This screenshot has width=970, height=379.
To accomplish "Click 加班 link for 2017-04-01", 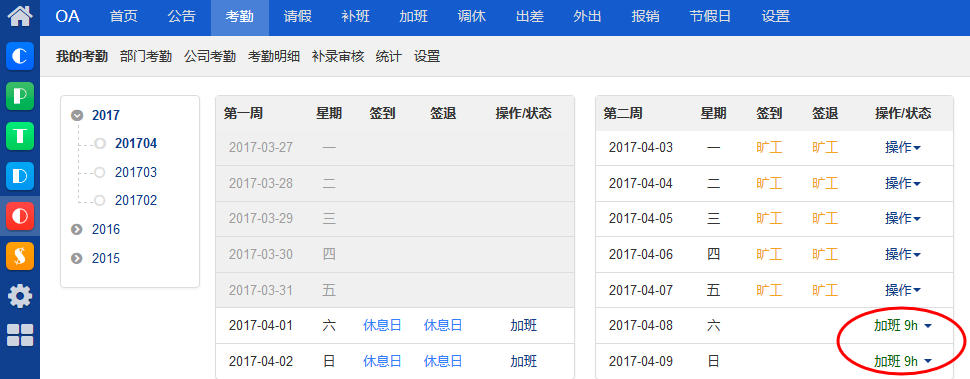I will tap(523, 326).
